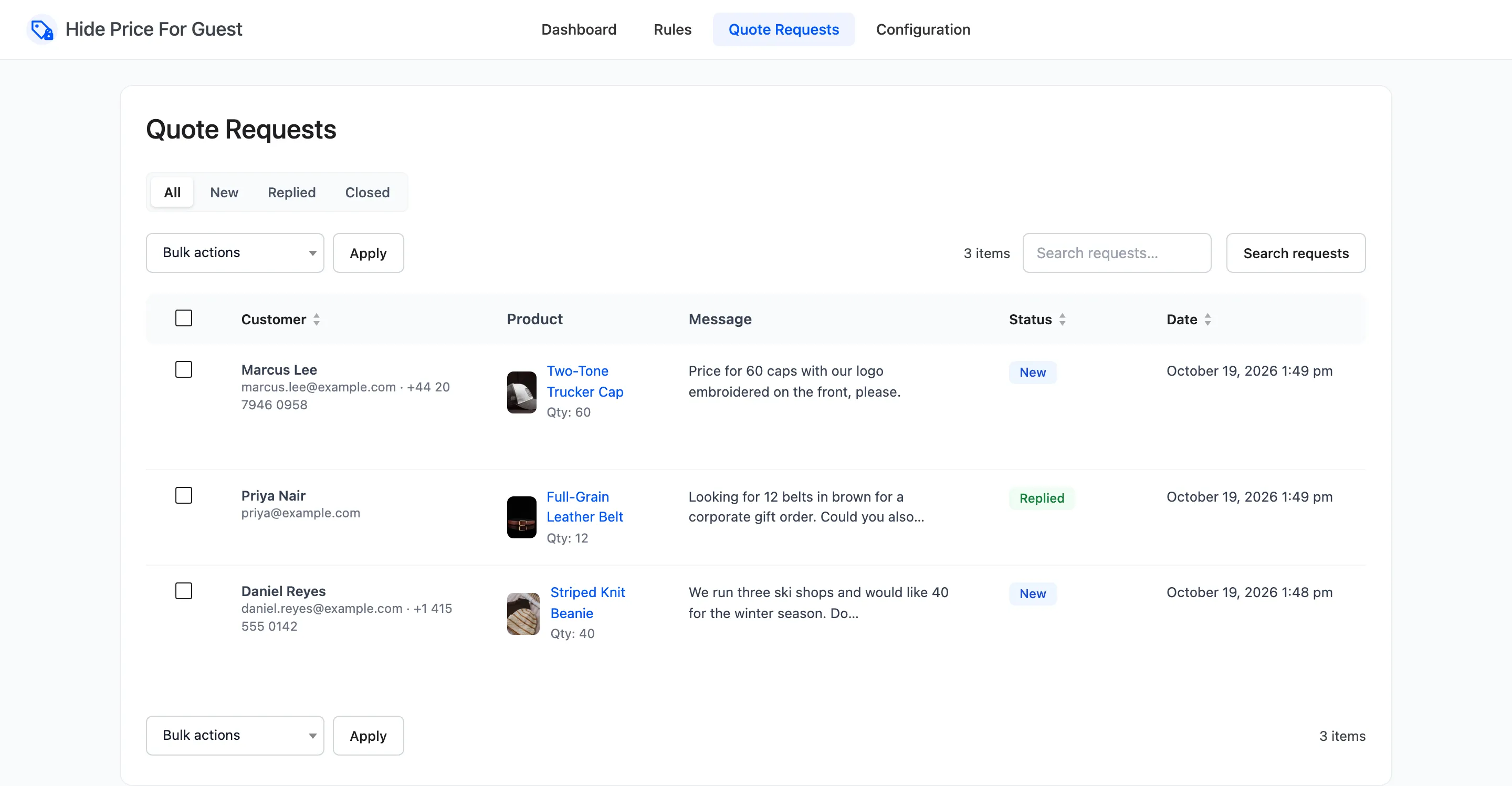Click the New status badge for Daniel Reyes
The image size is (1512, 786).
(x=1033, y=593)
